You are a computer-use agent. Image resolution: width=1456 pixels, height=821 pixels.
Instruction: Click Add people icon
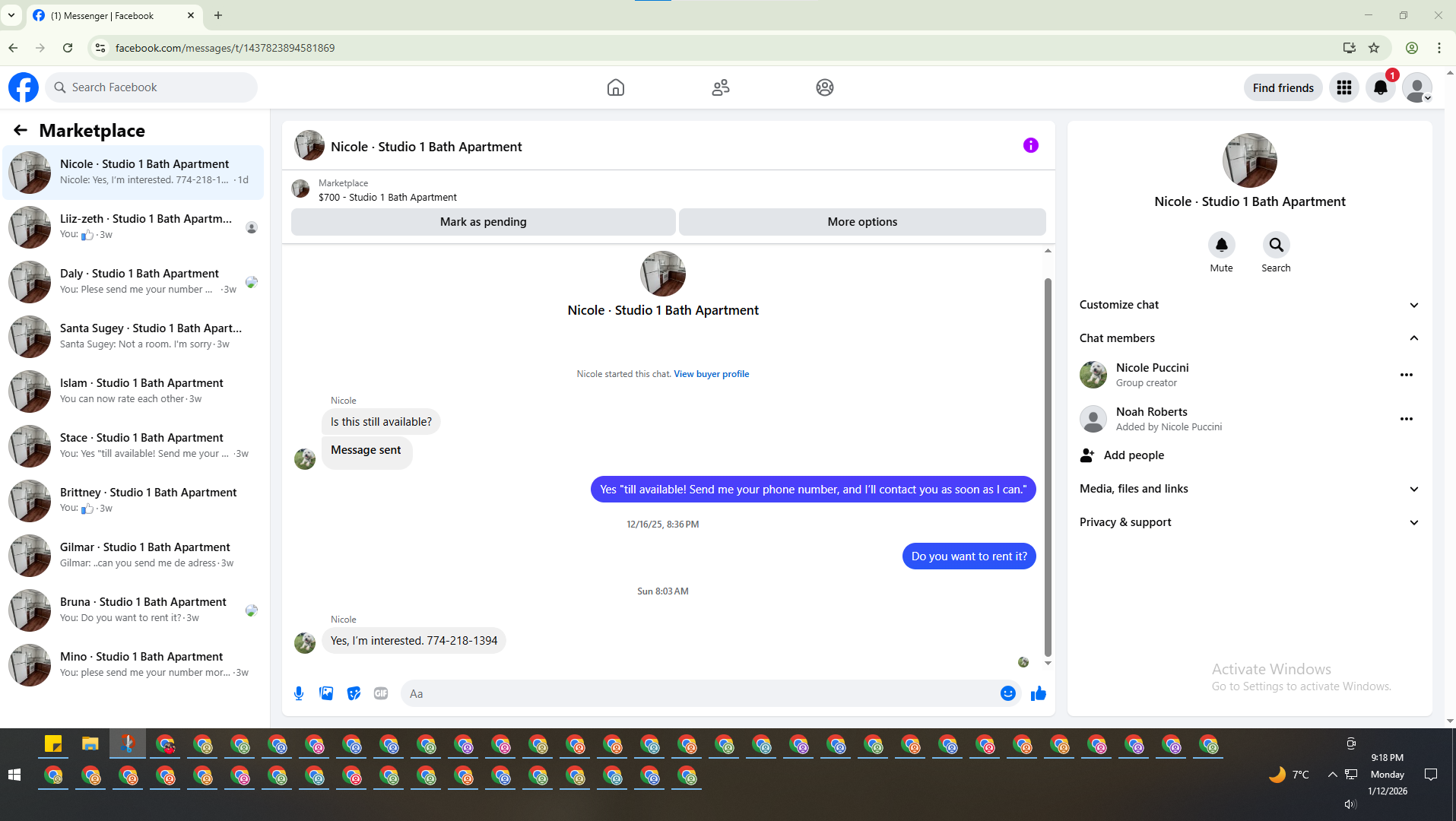pos(1087,455)
